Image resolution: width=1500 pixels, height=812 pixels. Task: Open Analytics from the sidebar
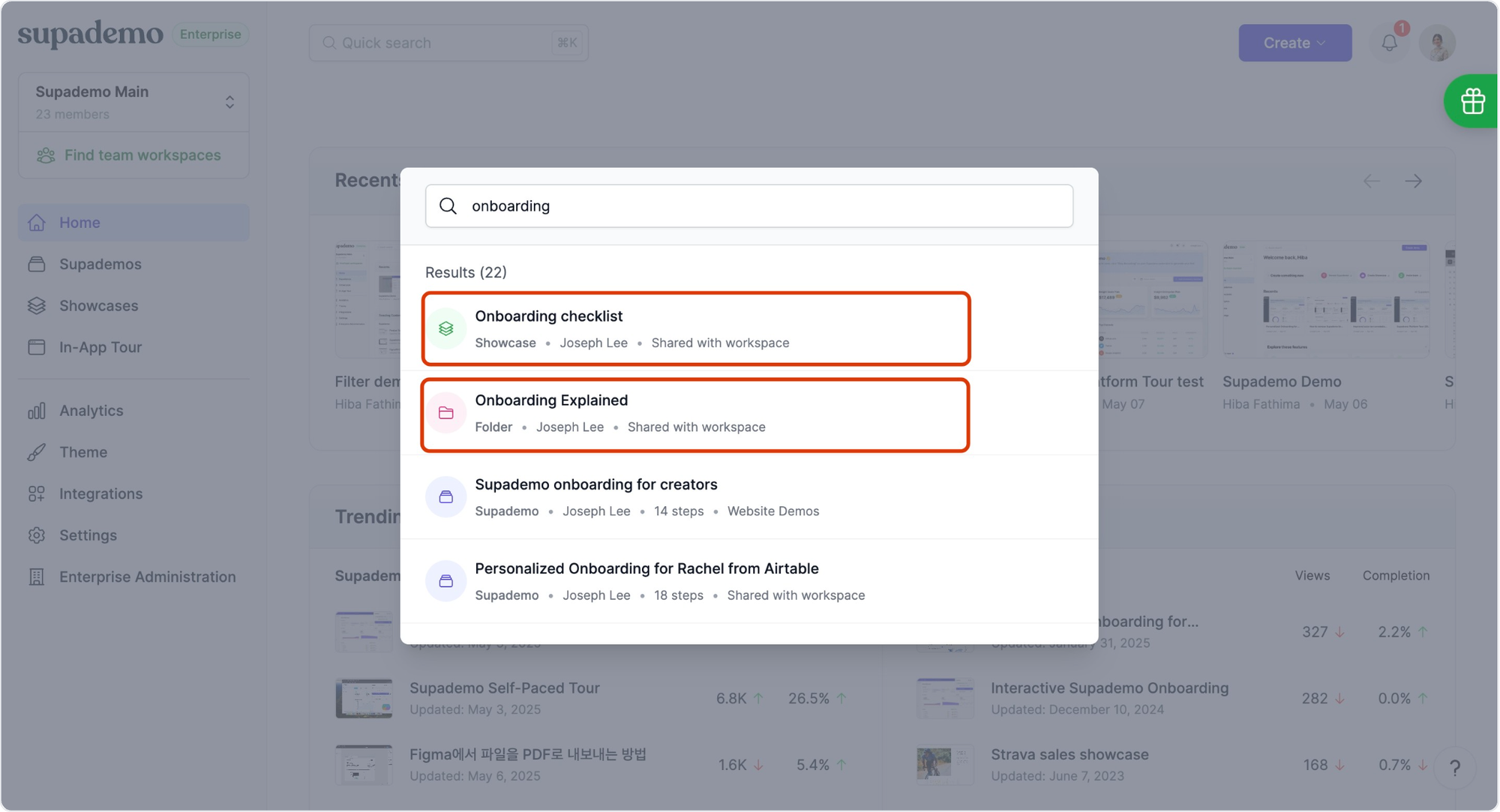133,411
